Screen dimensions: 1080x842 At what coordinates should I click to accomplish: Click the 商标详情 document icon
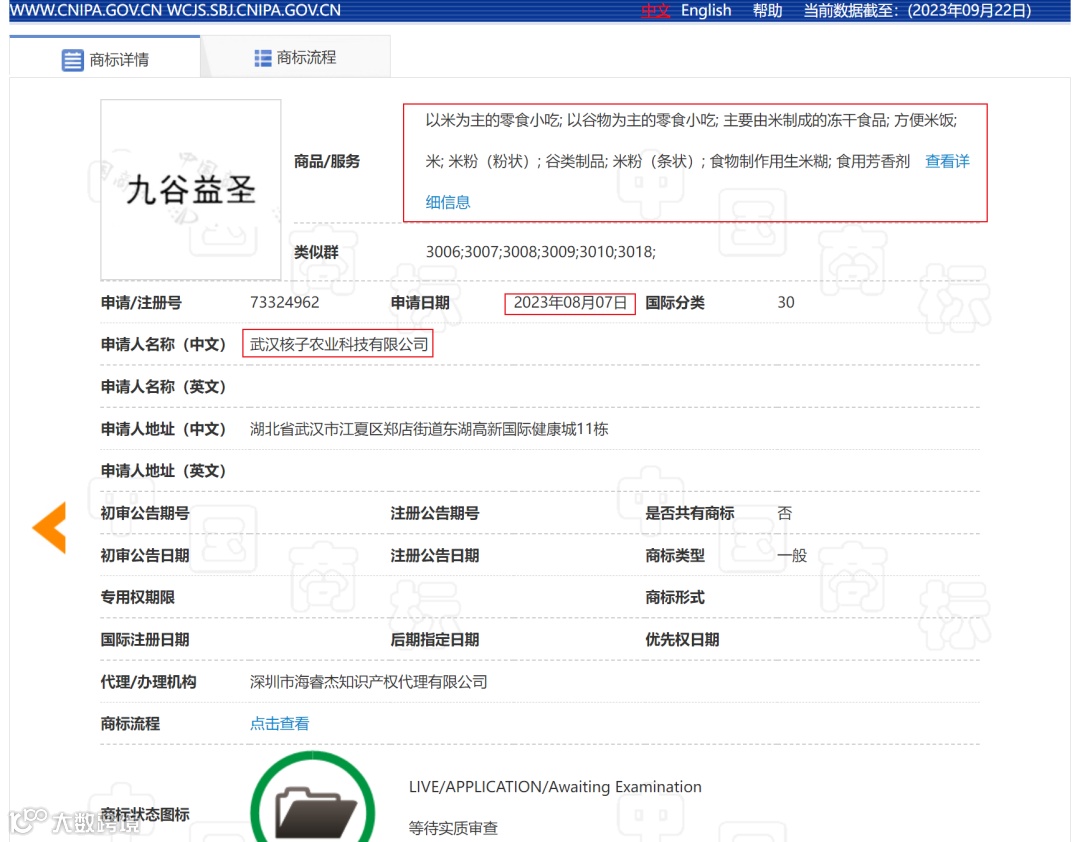point(72,60)
